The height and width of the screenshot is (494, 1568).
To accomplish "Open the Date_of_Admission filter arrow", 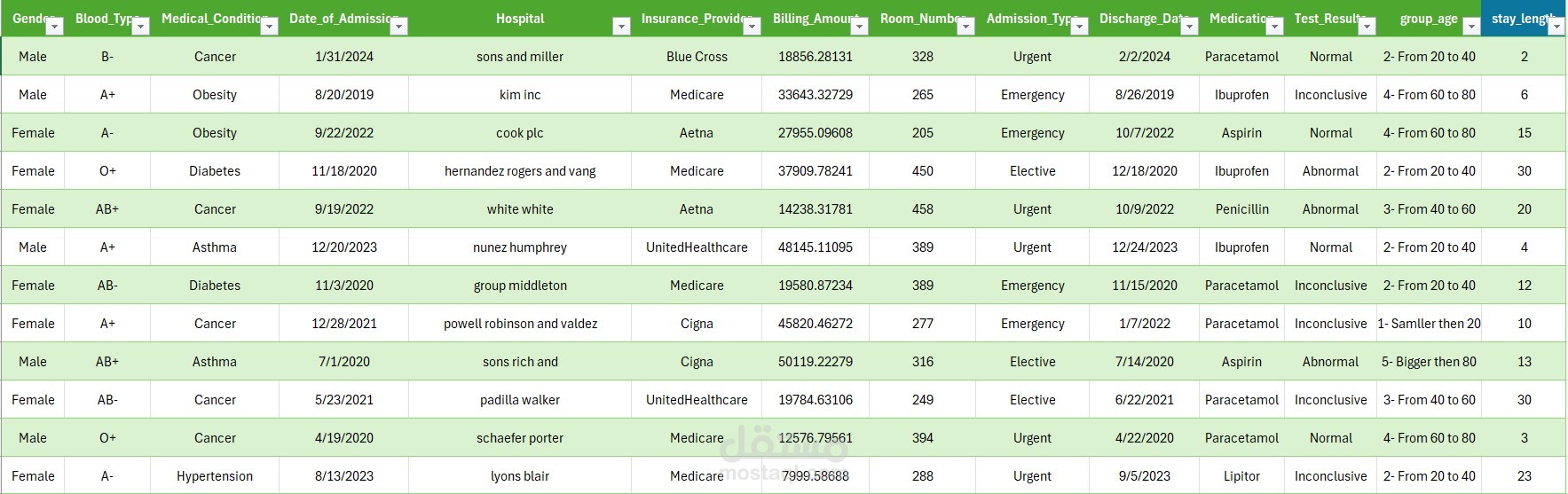I will (398, 27).
